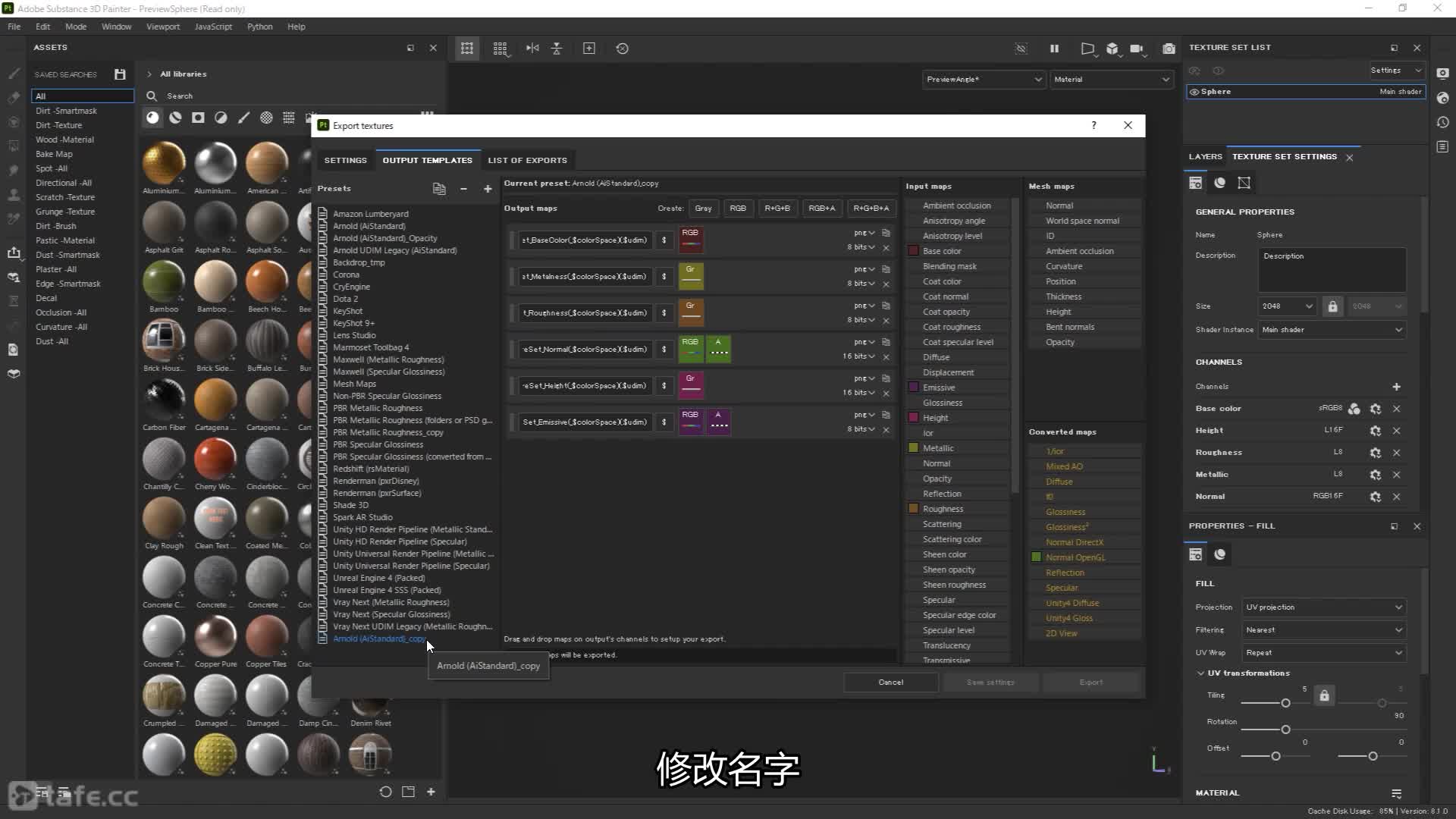Open 8 bits depth dropdown for Metalness

pos(861,284)
